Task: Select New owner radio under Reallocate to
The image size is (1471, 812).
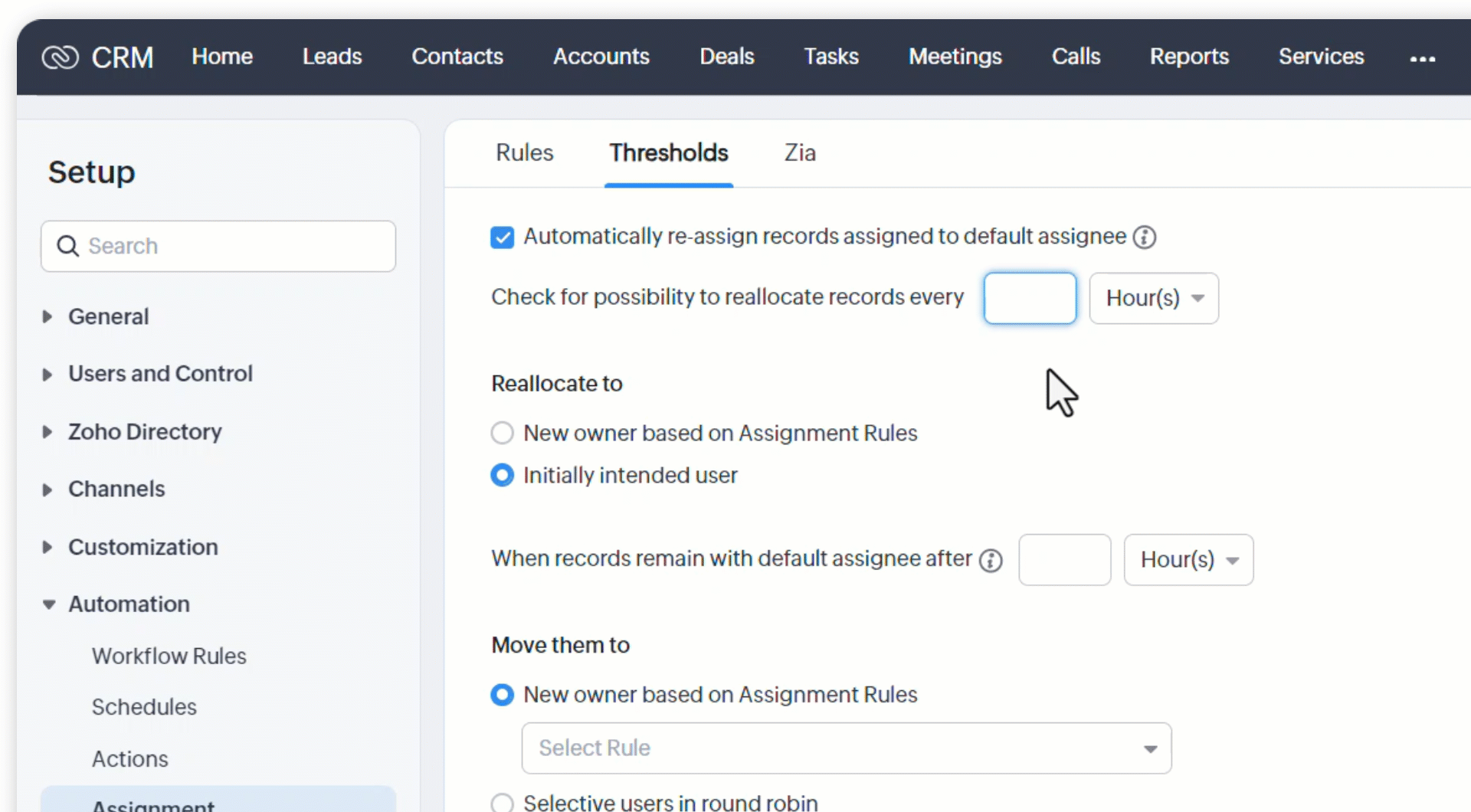Action: pos(503,434)
